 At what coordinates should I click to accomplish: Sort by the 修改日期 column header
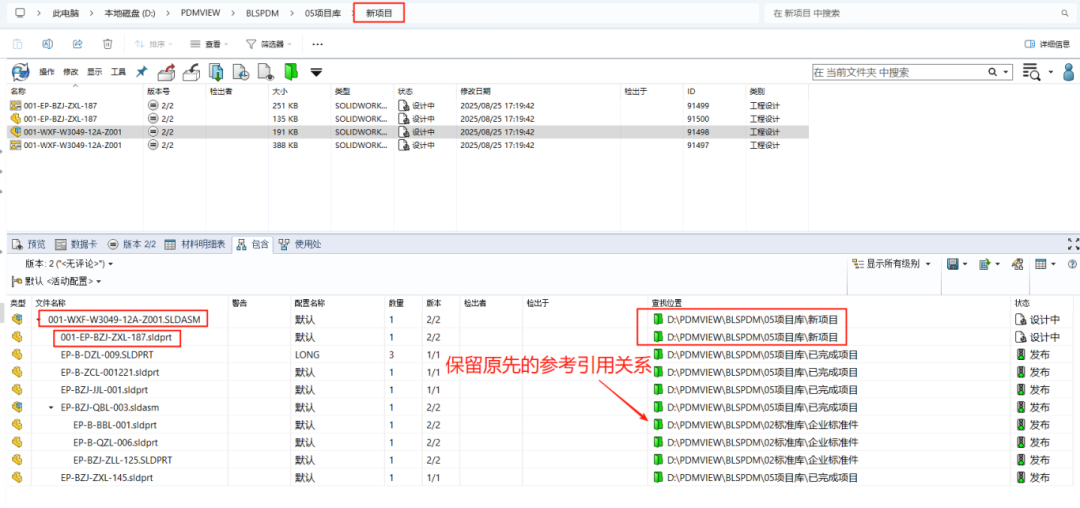(x=475, y=91)
